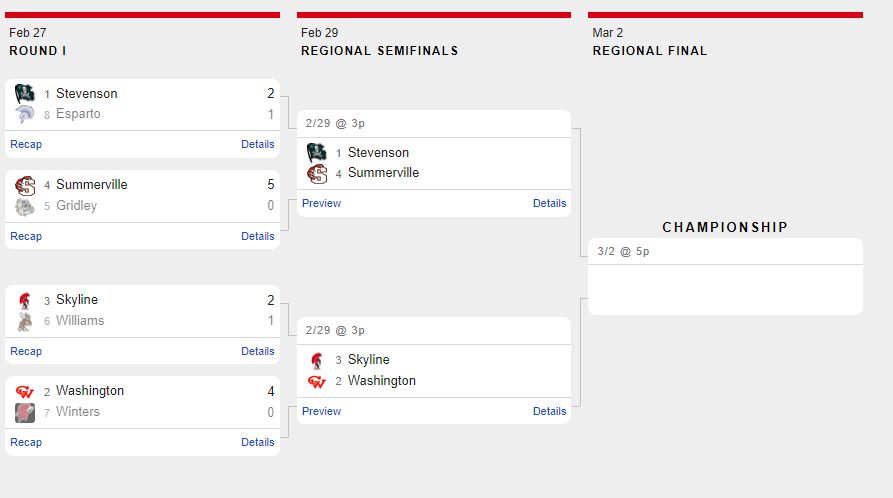Open Details for the Washington vs Winters game

pyautogui.click(x=258, y=442)
